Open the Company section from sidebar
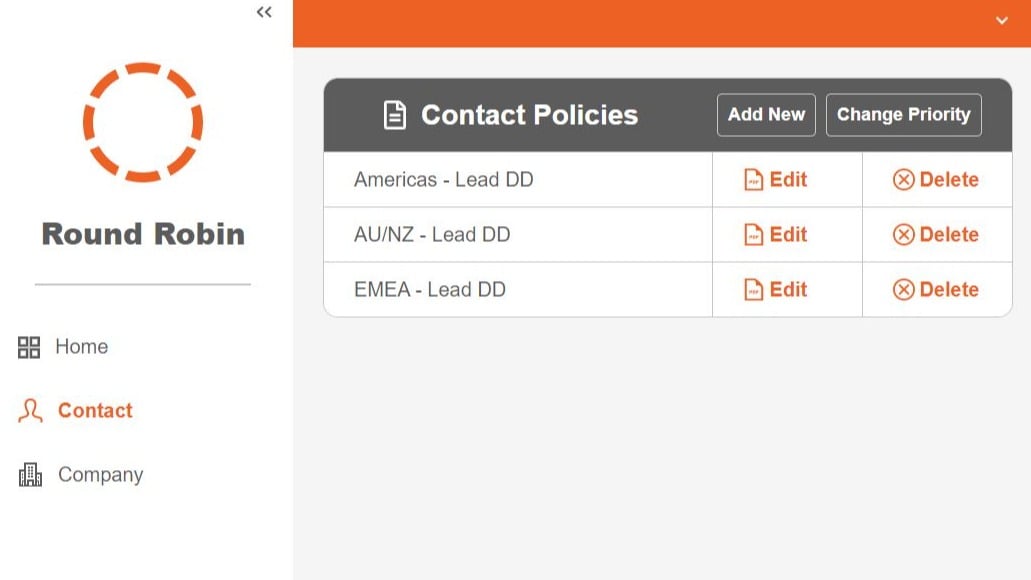1031x580 pixels. (x=101, y=474)
